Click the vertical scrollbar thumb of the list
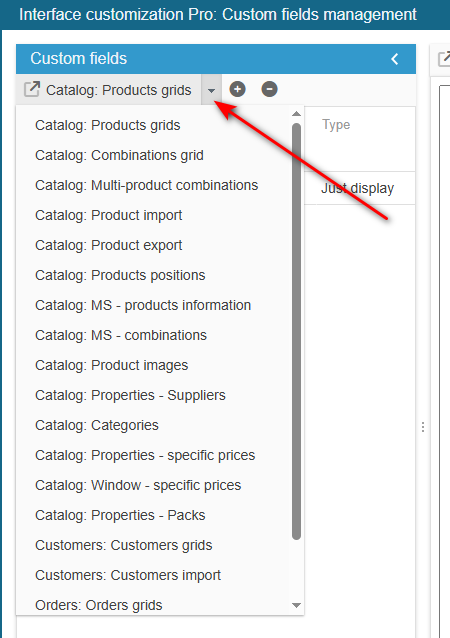This screenshot has height=638, width=450. 297,331
